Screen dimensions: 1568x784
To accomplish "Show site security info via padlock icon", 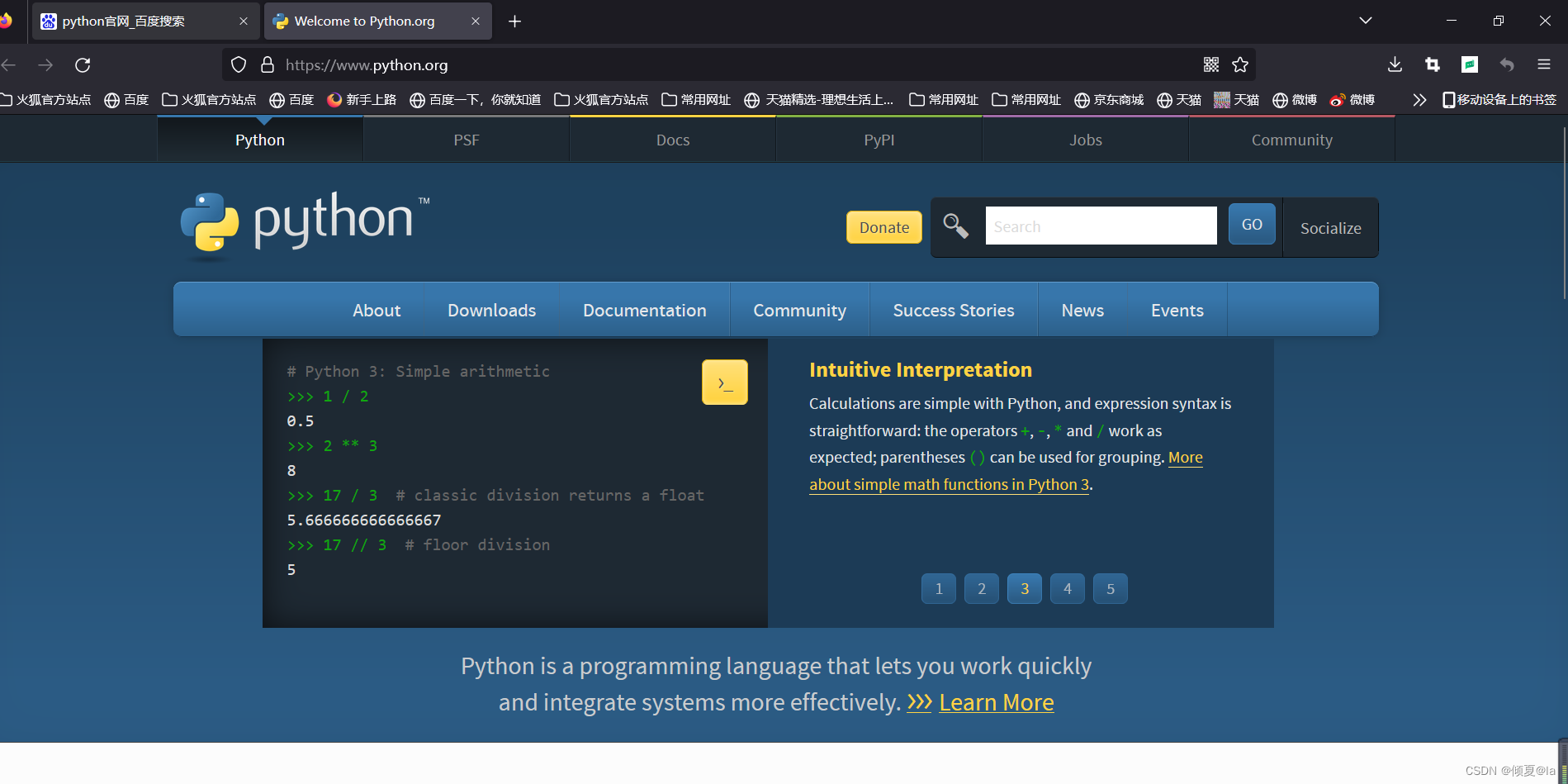I will coord(268,64).
